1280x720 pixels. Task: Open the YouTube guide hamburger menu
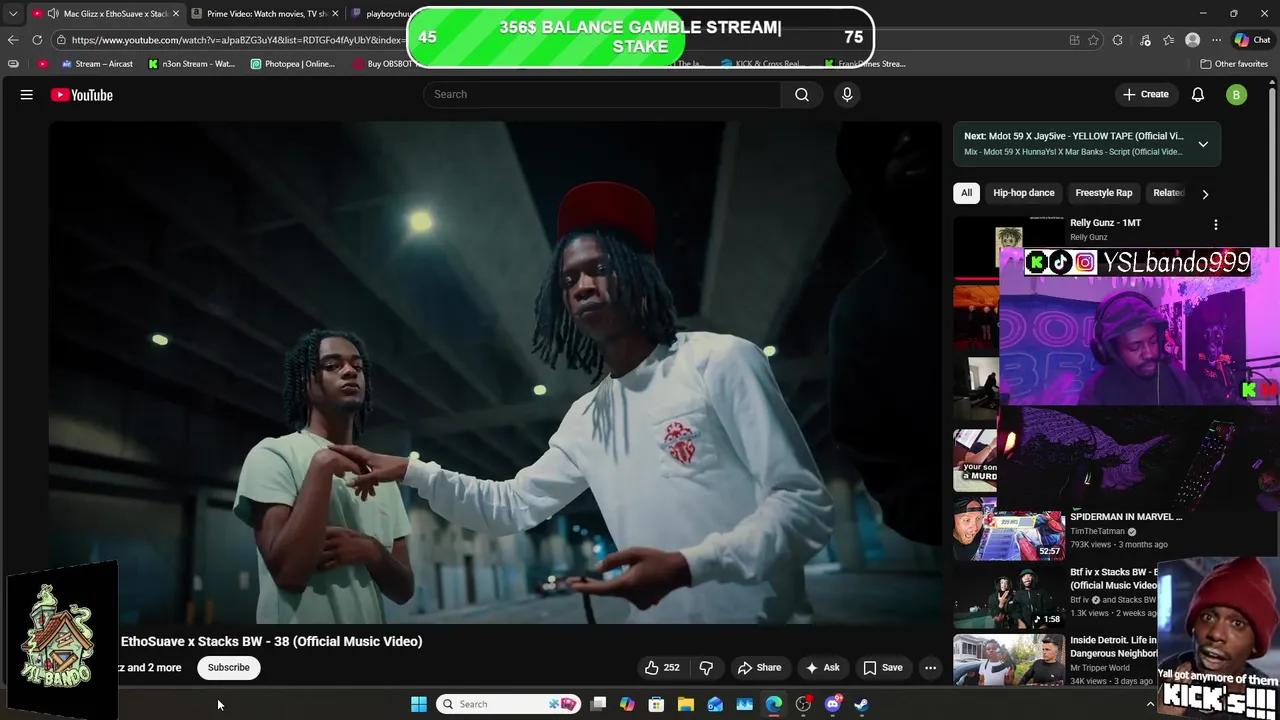pos(27,95)
